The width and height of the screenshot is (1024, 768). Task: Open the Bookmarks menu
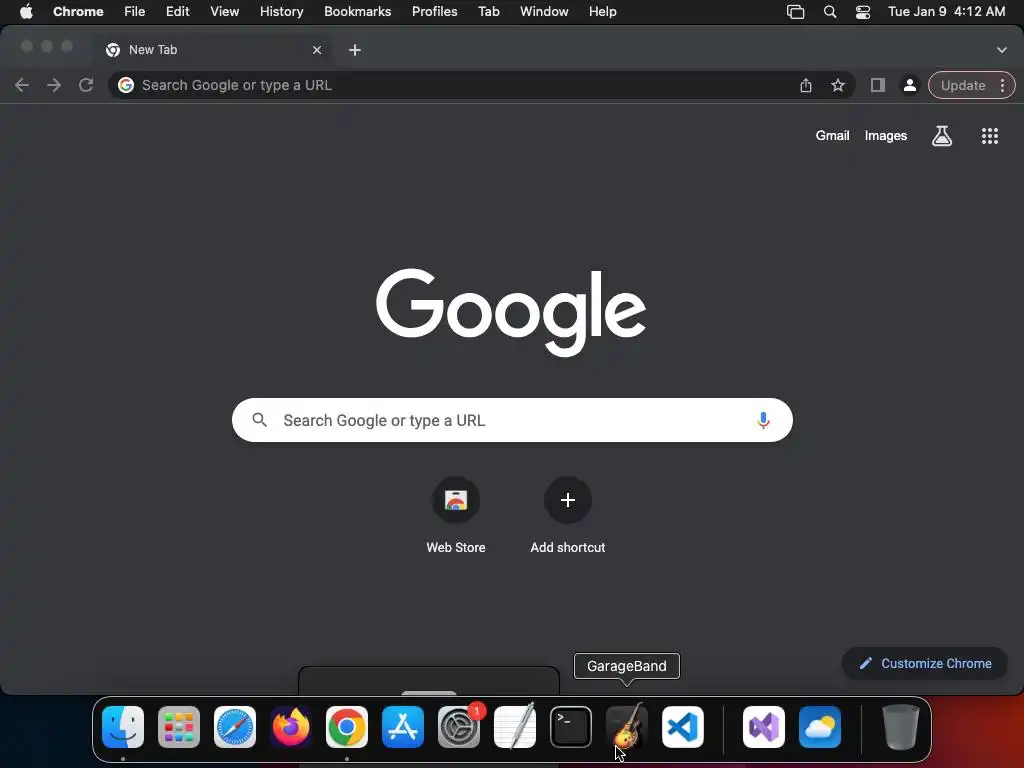tap(358, 12)
